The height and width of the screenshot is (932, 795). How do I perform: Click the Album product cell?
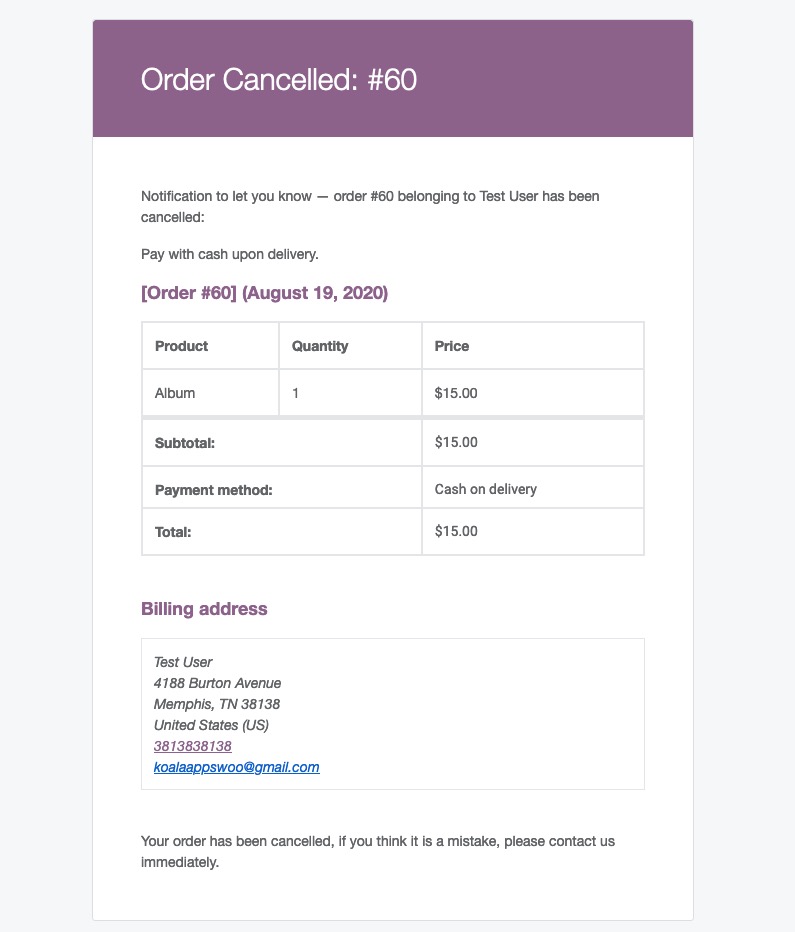175,393
